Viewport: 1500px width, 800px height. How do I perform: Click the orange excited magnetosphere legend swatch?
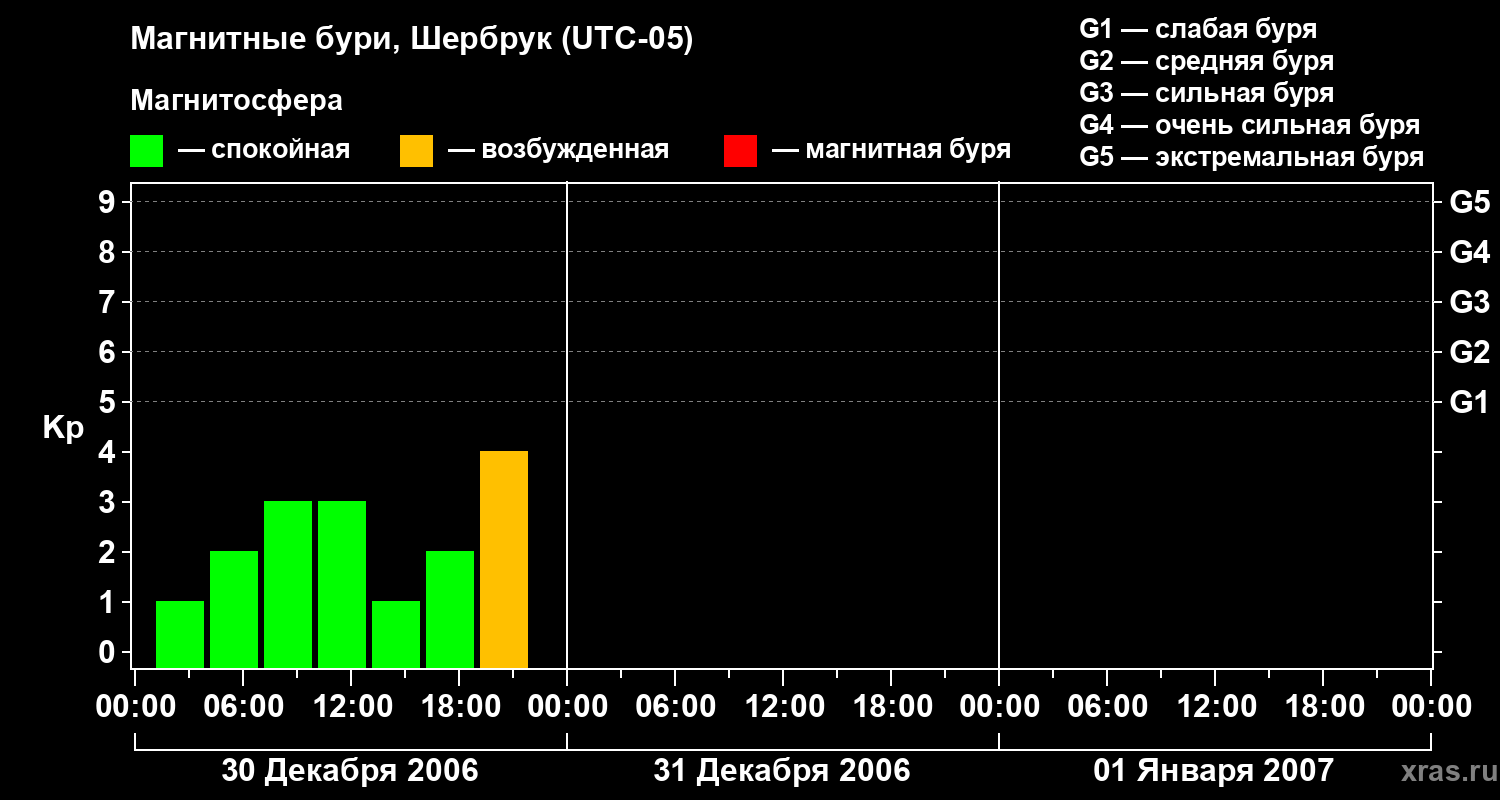[x=416, y=151]
